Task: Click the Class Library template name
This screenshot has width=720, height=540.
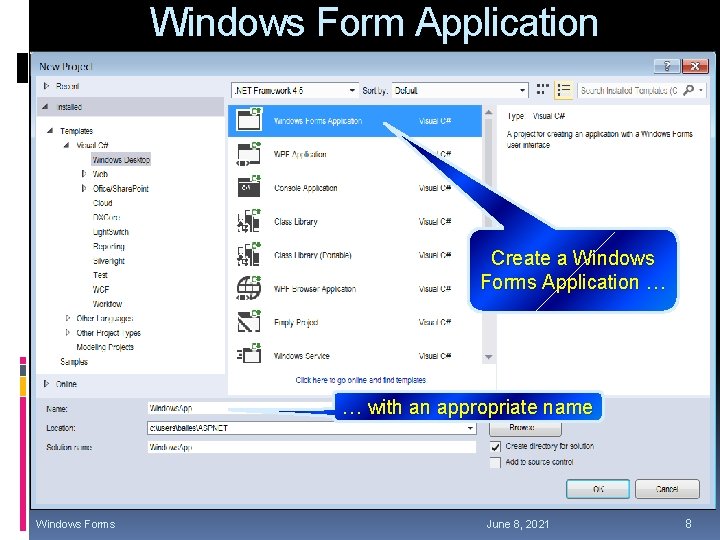Action: coord(295,221)
